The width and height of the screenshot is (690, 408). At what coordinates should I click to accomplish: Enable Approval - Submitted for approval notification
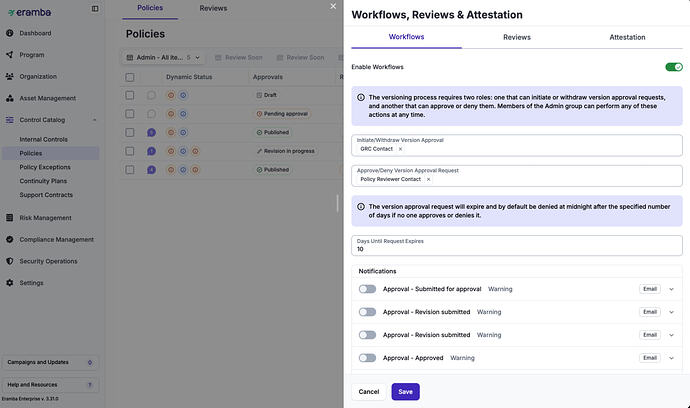coord(367,289)
